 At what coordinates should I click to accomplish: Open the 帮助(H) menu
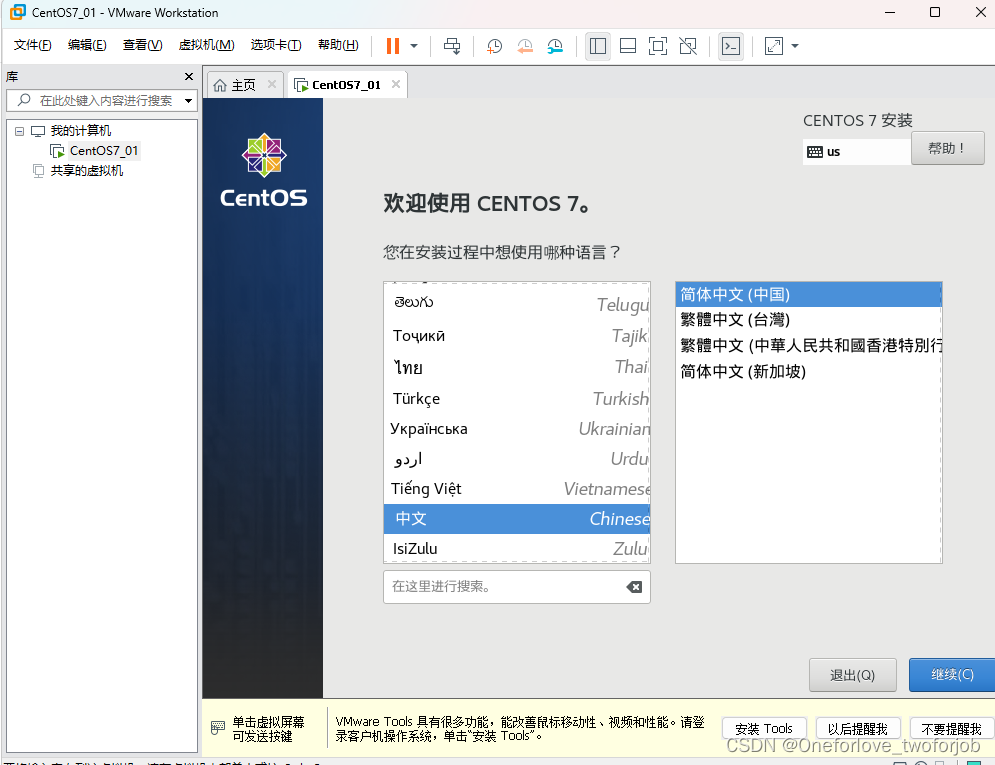(338, 45)
